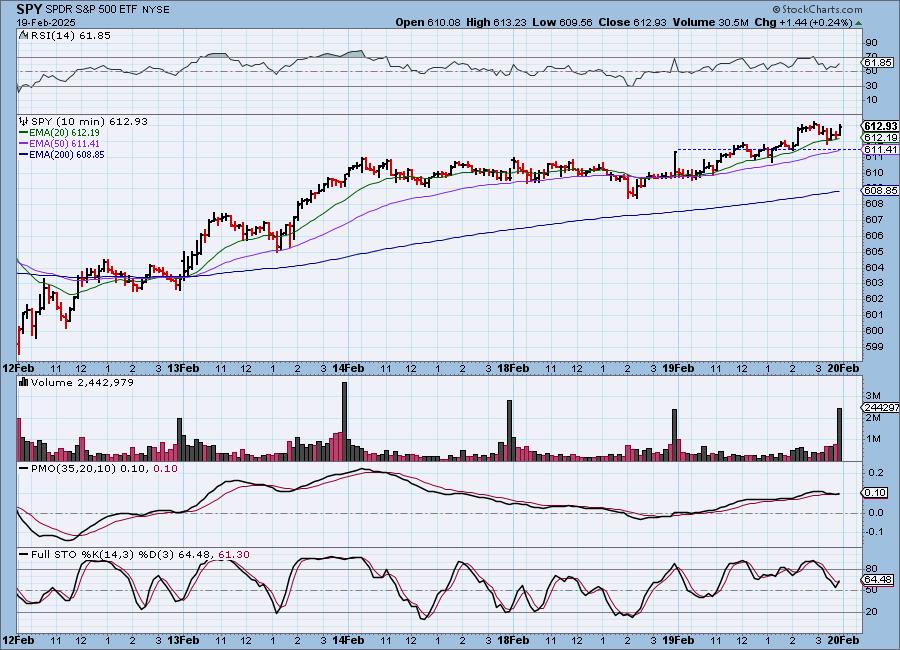The height and width of the screenshot is (650, 900).
Task: Select the green EMA(20) legend line swatch
Action: (24, 133)
